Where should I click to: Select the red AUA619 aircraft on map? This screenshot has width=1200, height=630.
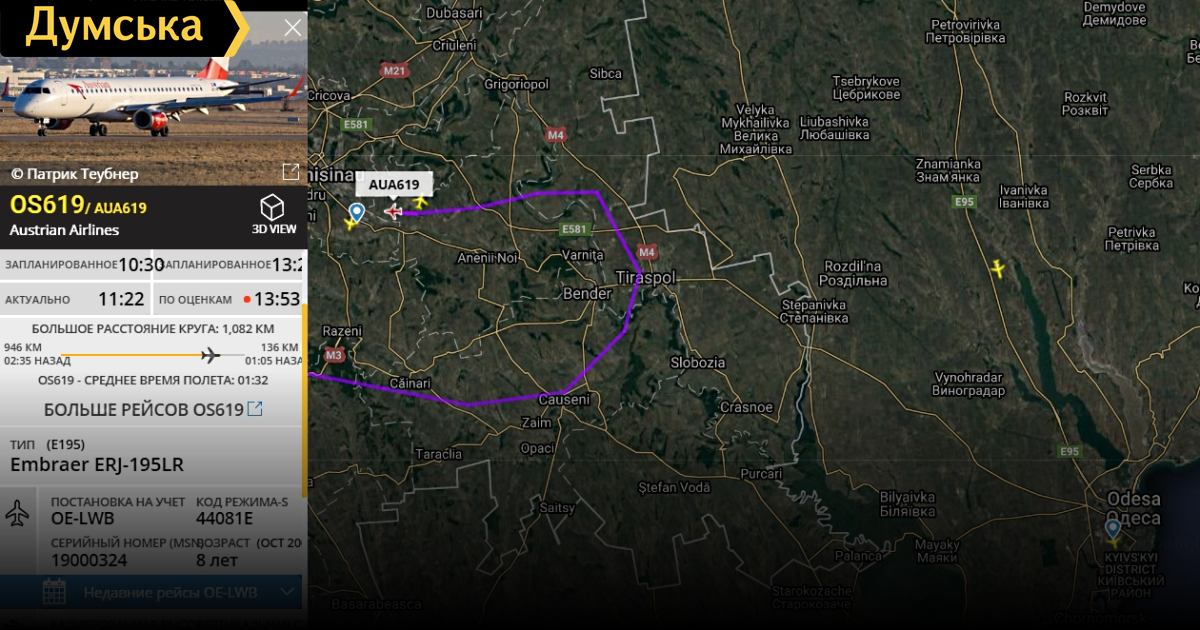(x=393, y=211)
